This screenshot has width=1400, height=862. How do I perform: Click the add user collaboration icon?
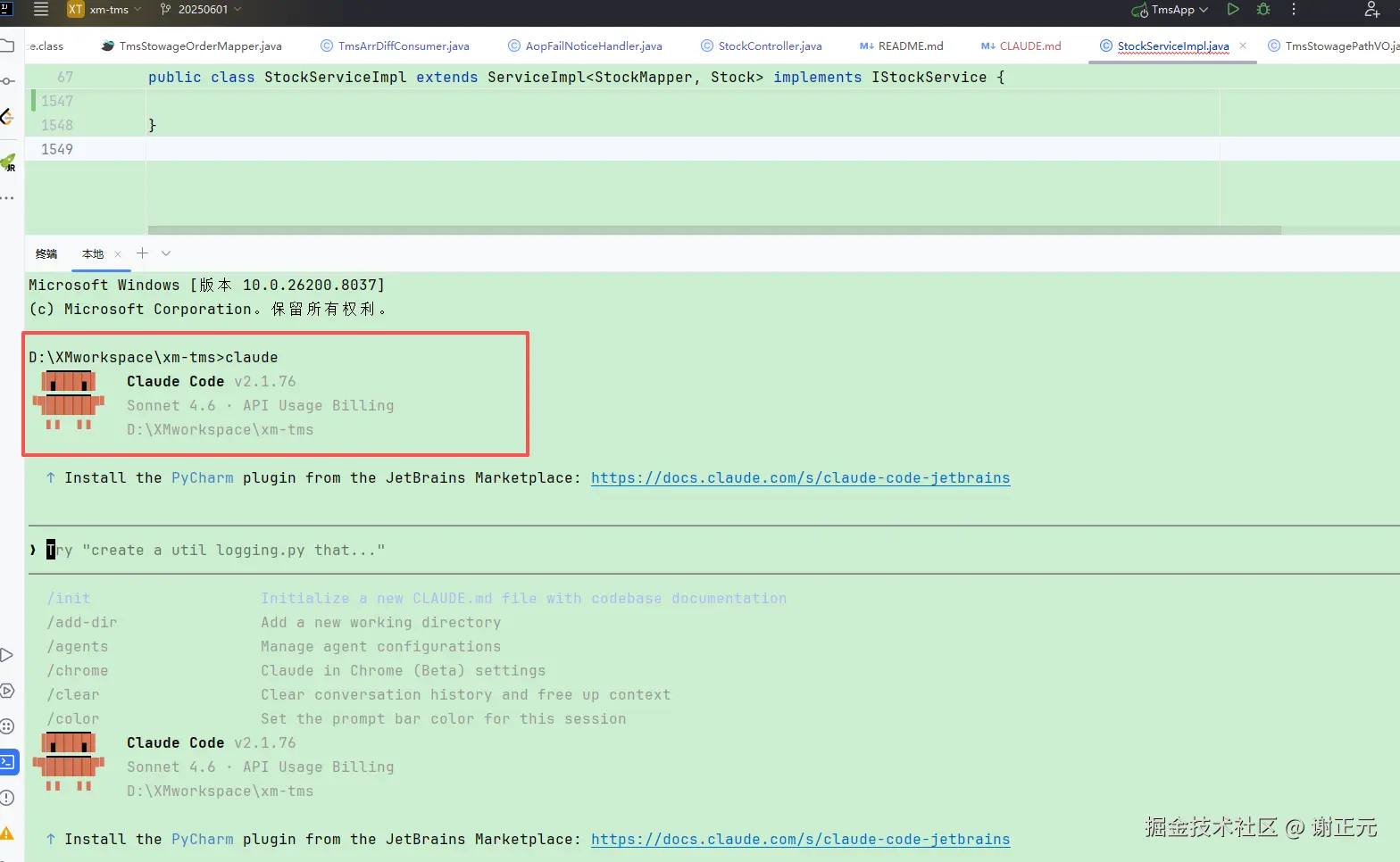[x=1371, y=9]
